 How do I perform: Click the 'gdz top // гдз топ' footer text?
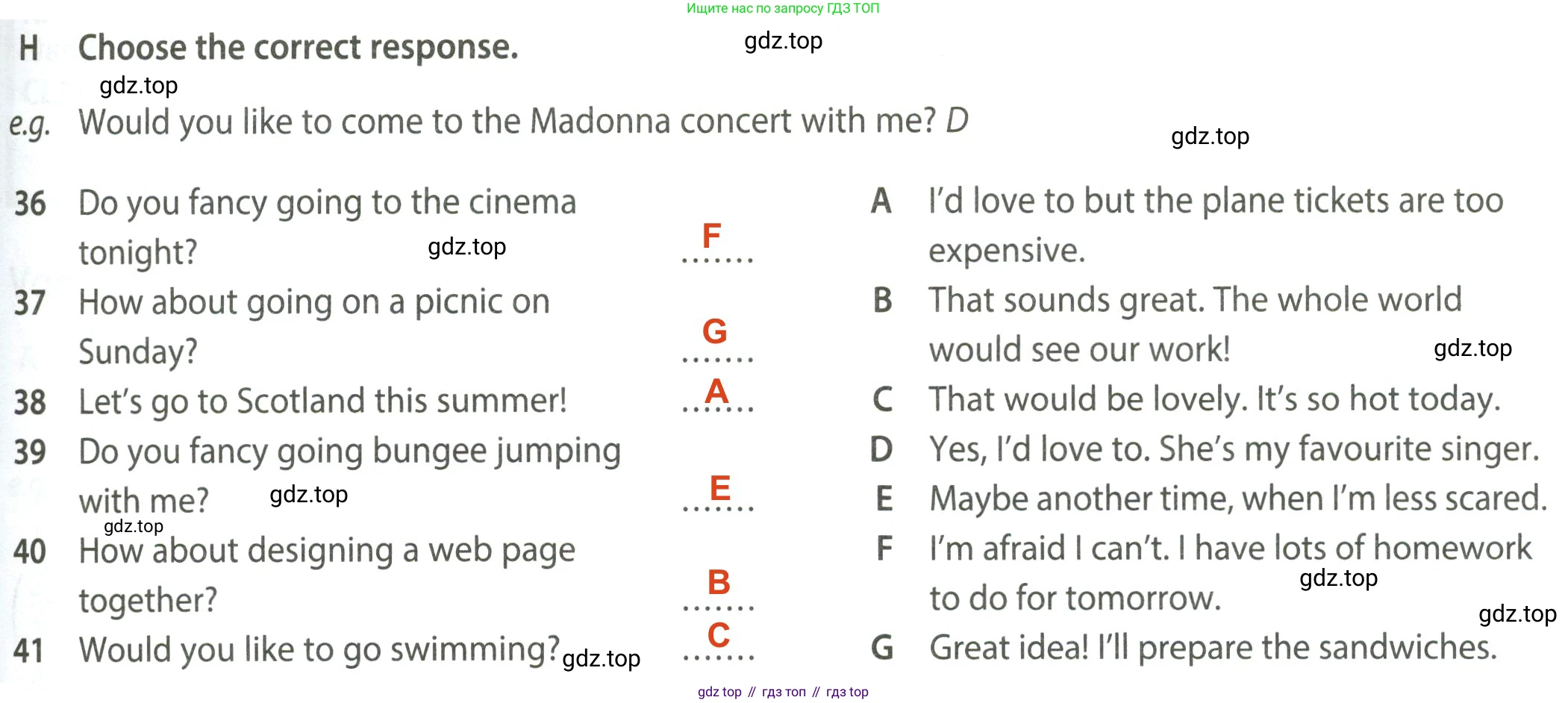[x=783, y=692]
